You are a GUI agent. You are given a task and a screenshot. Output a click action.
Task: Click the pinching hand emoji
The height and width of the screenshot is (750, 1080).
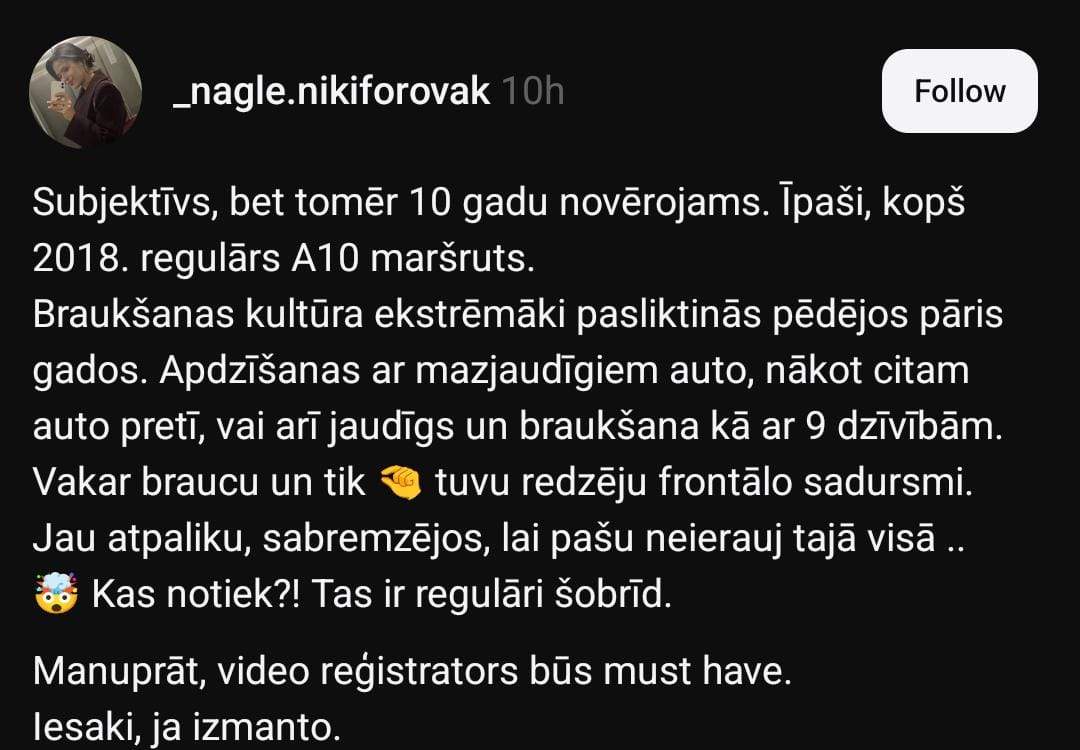click(x=401, y=483)
